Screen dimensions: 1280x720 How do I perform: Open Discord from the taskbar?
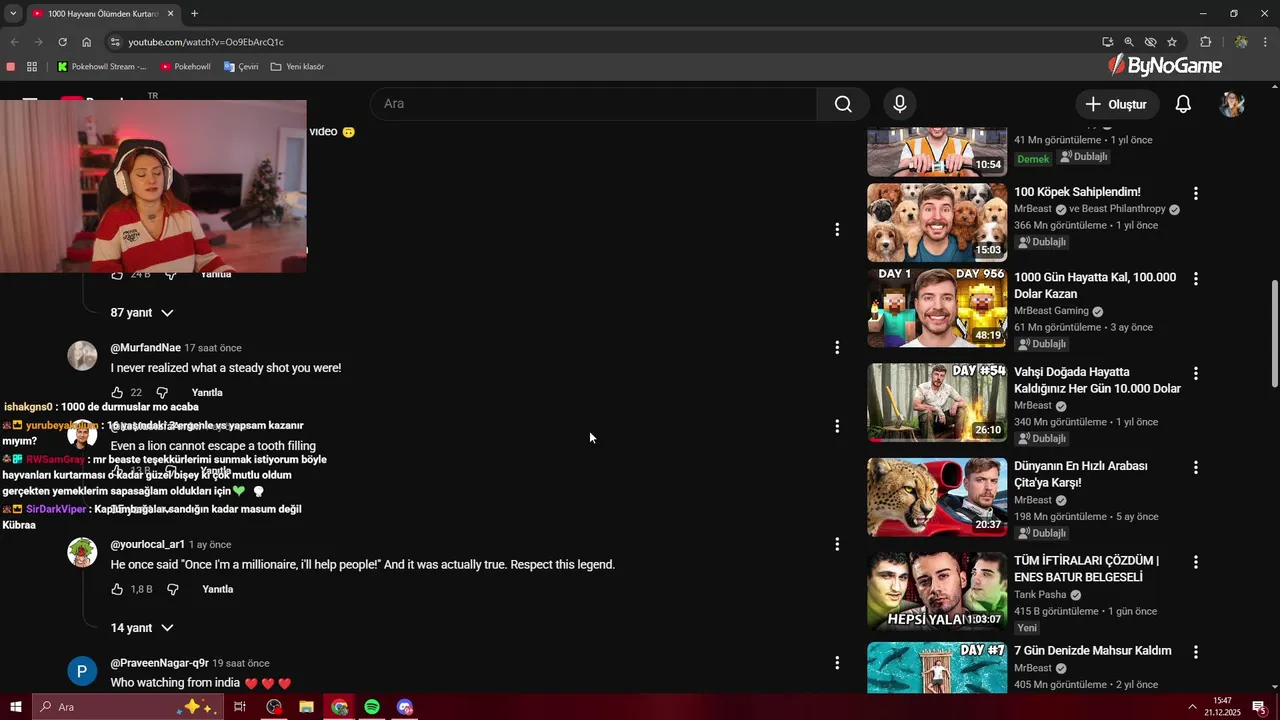pos(404,707)
